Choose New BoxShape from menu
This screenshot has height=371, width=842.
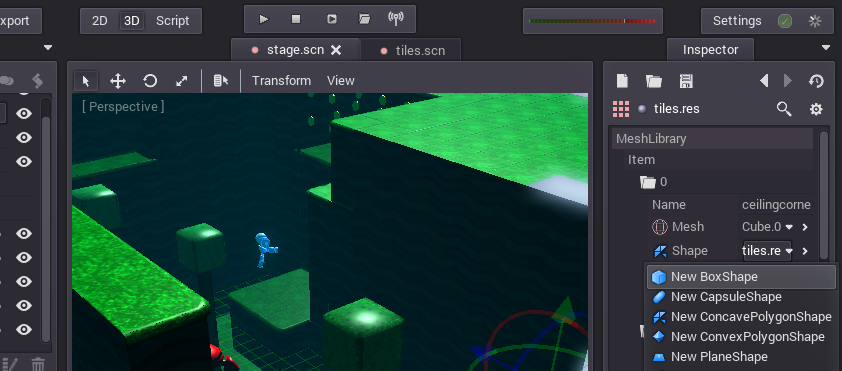coord(741,277)
